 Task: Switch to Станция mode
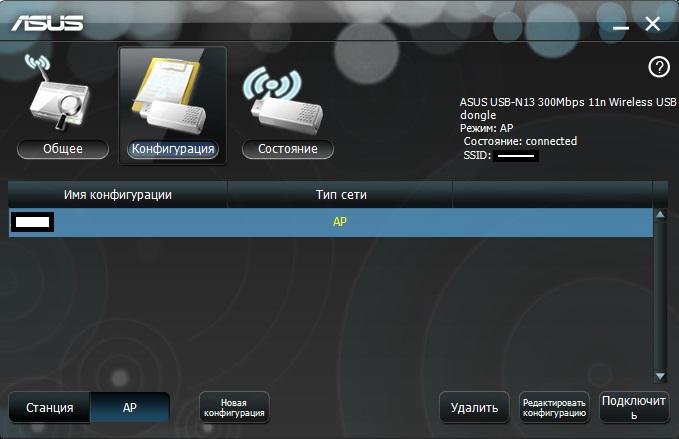49,408
